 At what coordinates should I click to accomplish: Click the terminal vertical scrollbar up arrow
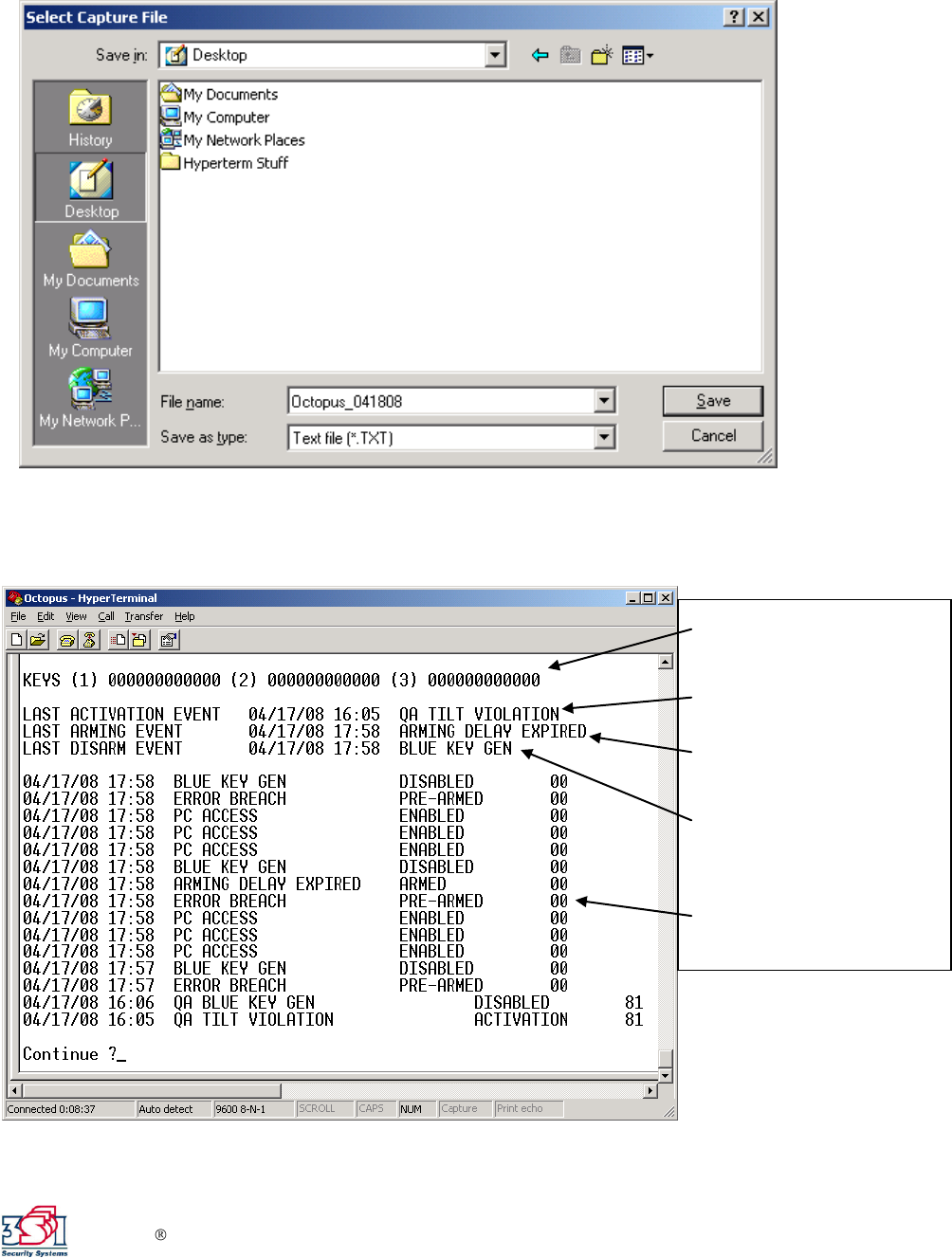tap(666, 663)
